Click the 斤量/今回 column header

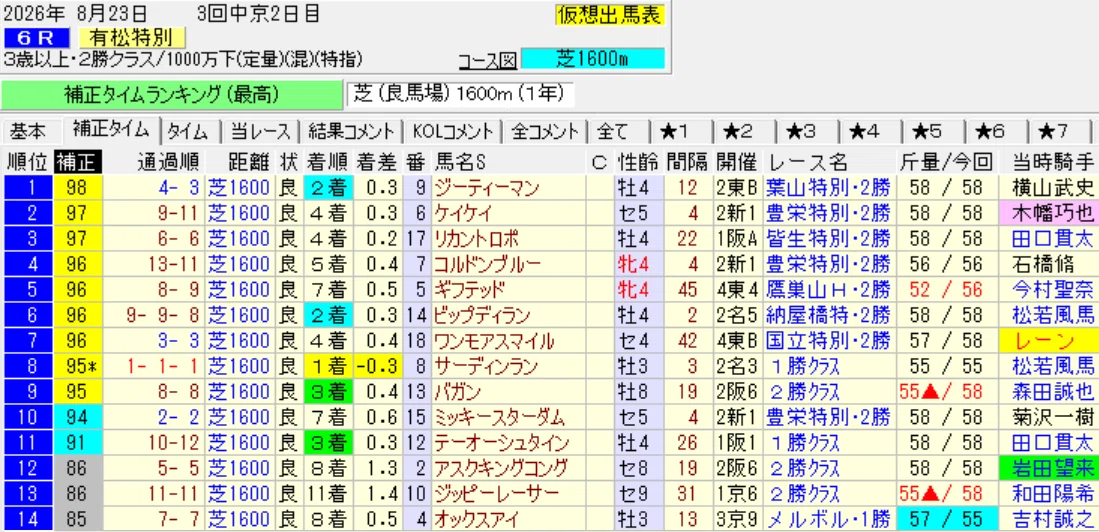[946, 162]
